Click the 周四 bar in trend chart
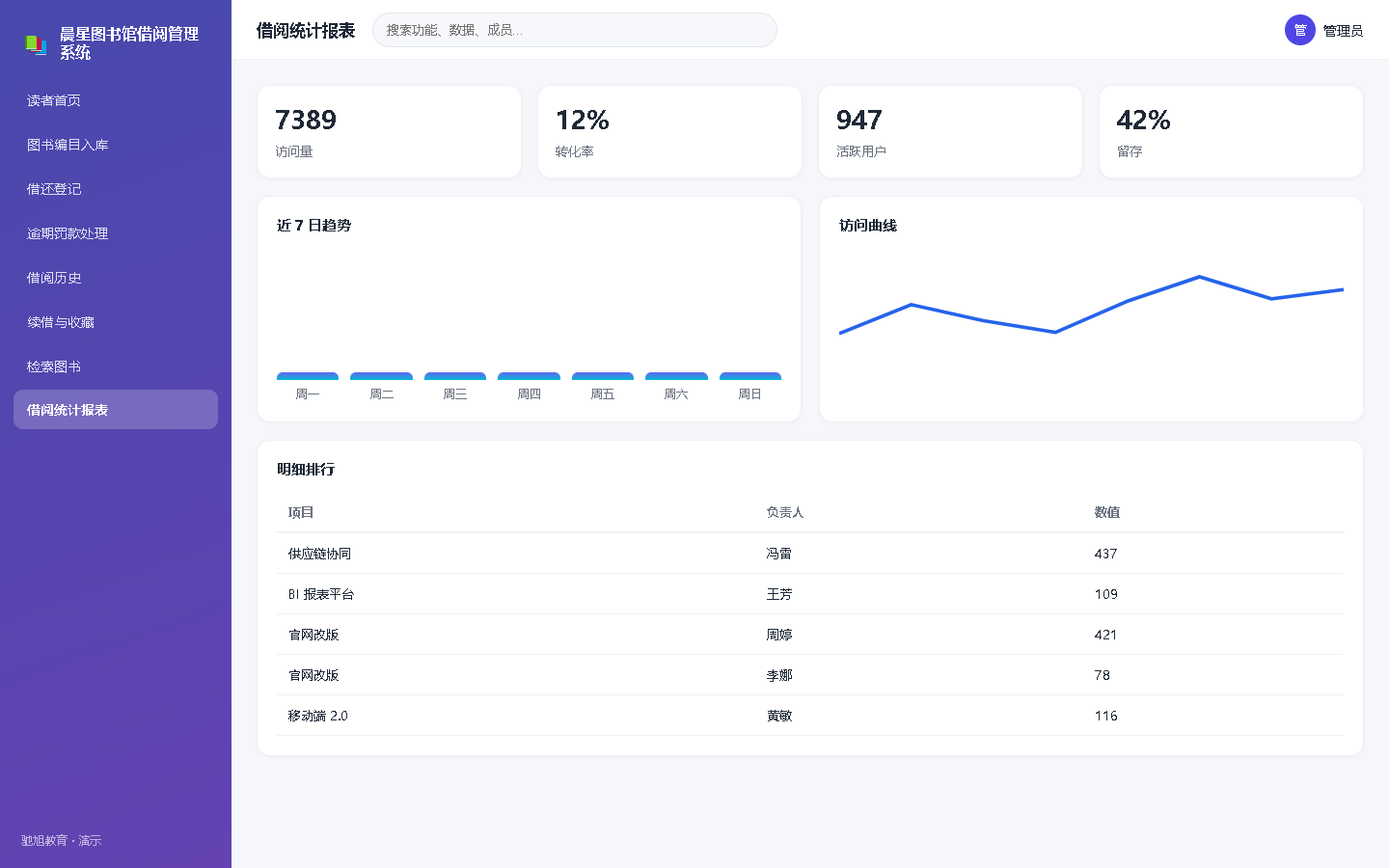The height and width of the screenshot is (868, 1389). point(529,376)
